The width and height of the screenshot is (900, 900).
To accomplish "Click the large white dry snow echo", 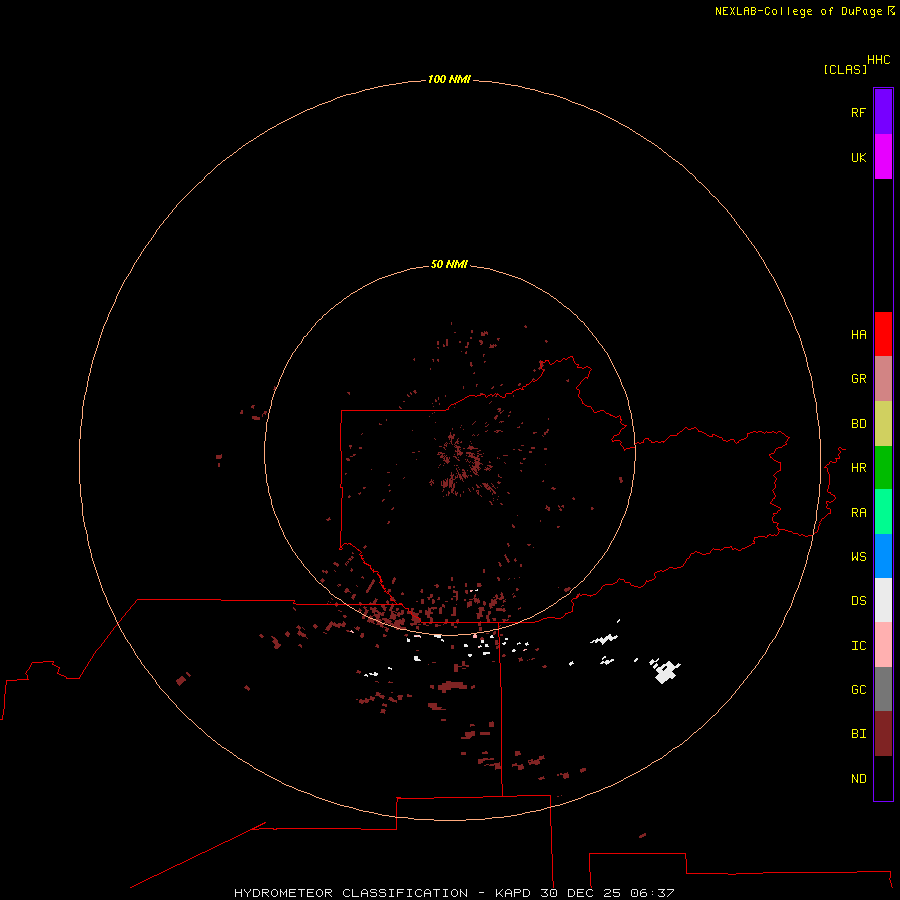I will [x=666, y=672].
